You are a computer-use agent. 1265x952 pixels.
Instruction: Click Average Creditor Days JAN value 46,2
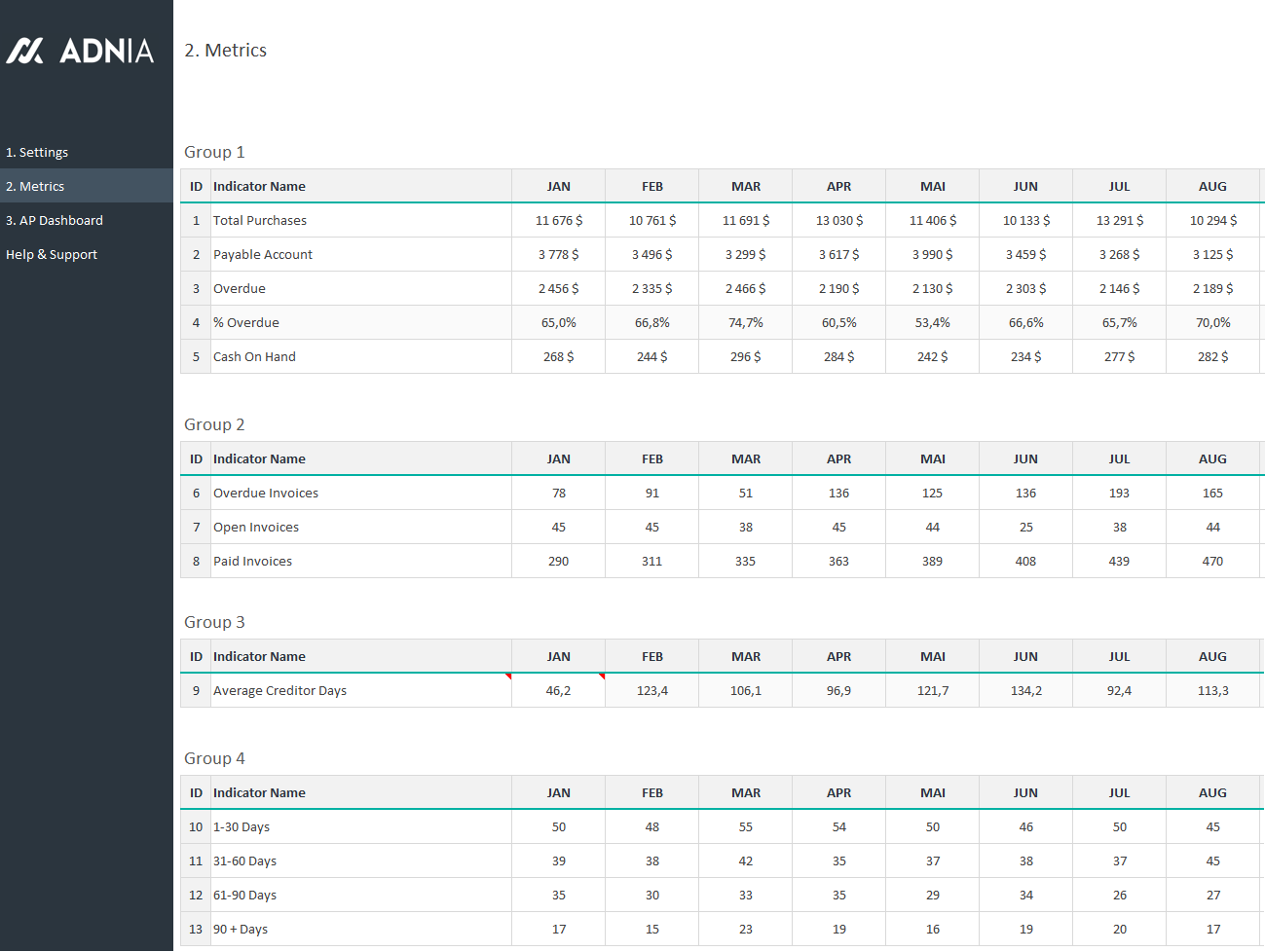point(558,691)
